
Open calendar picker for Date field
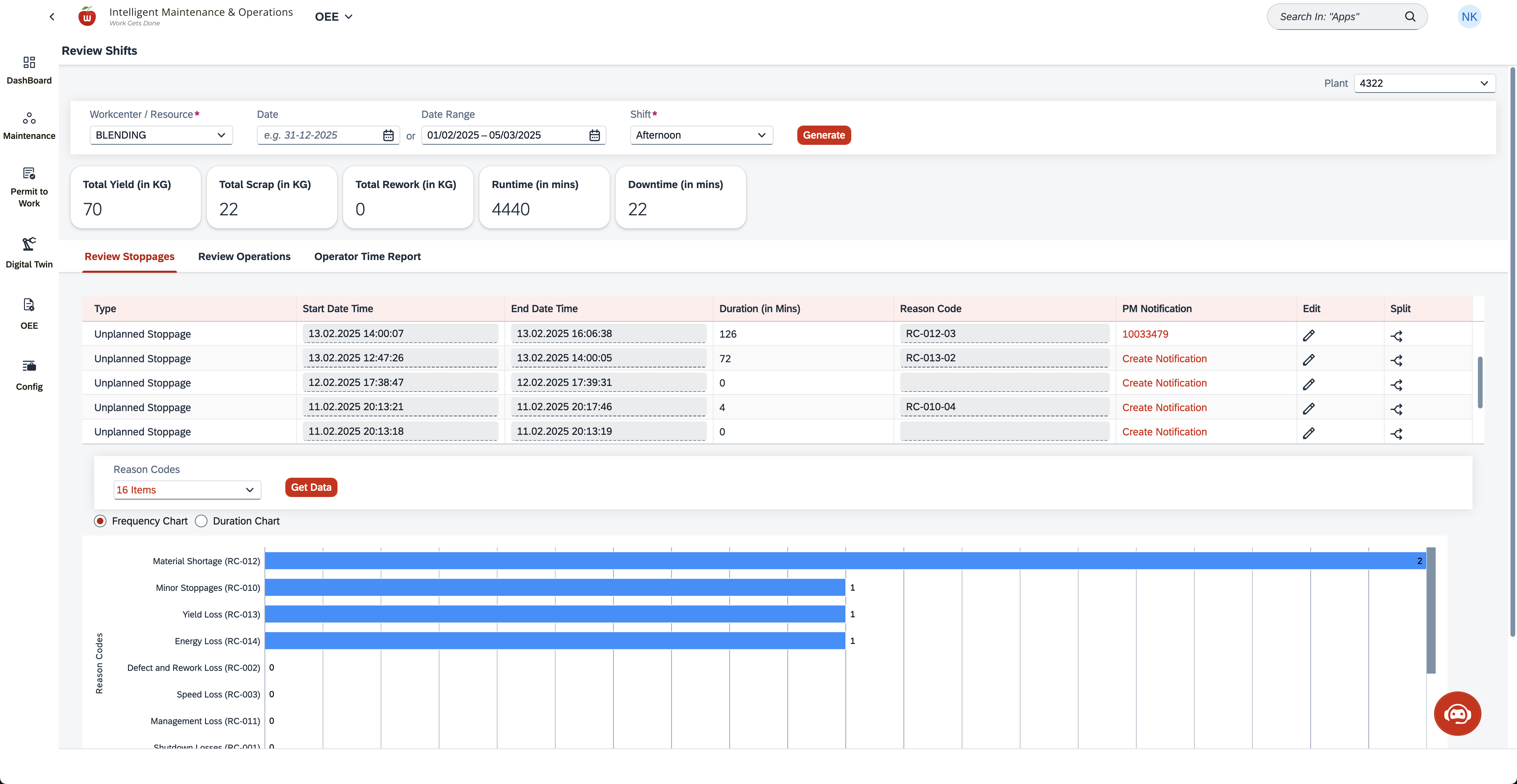(x=388, y=135)
